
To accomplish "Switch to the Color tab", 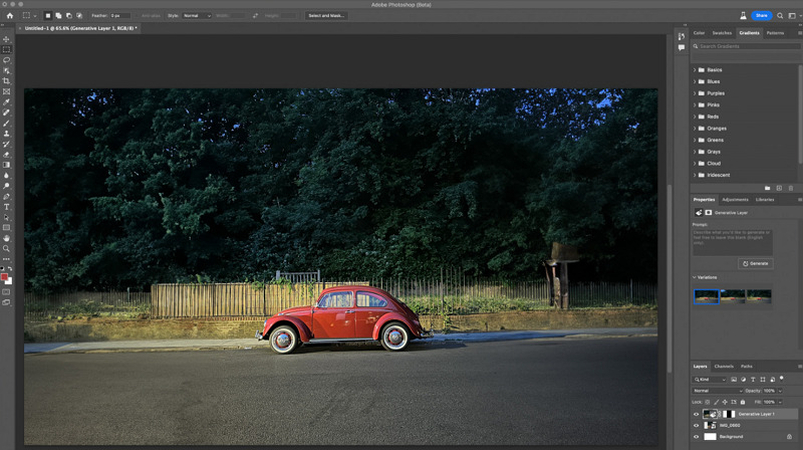I will (699, 33).
